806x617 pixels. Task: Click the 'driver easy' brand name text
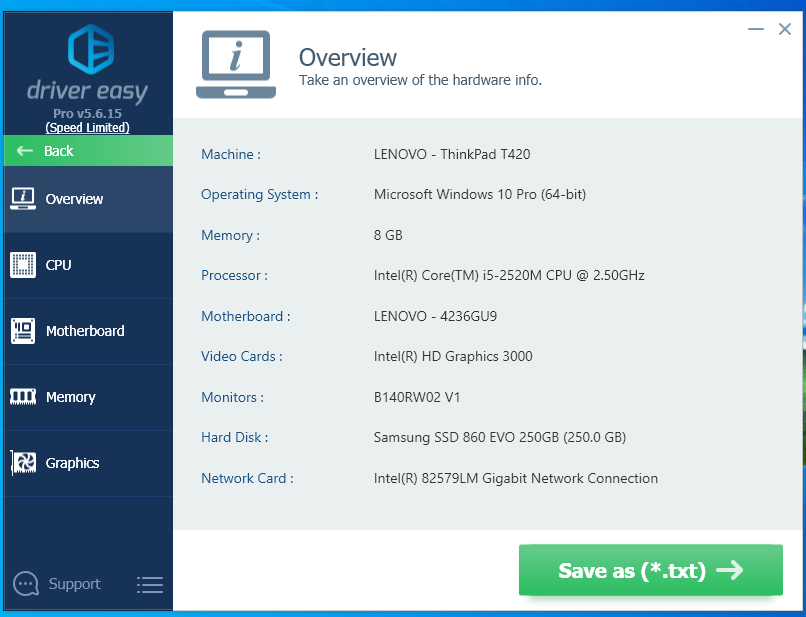87,92
